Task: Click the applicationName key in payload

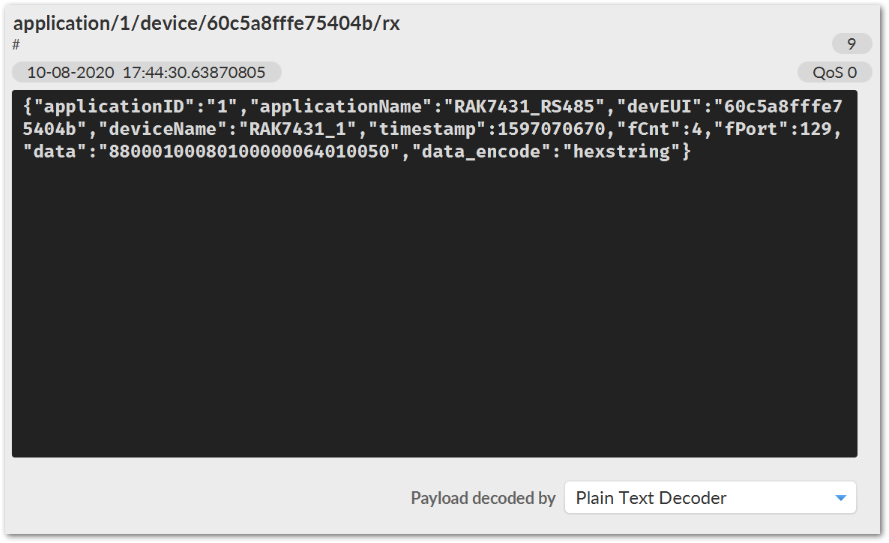Action: point(340,106)
